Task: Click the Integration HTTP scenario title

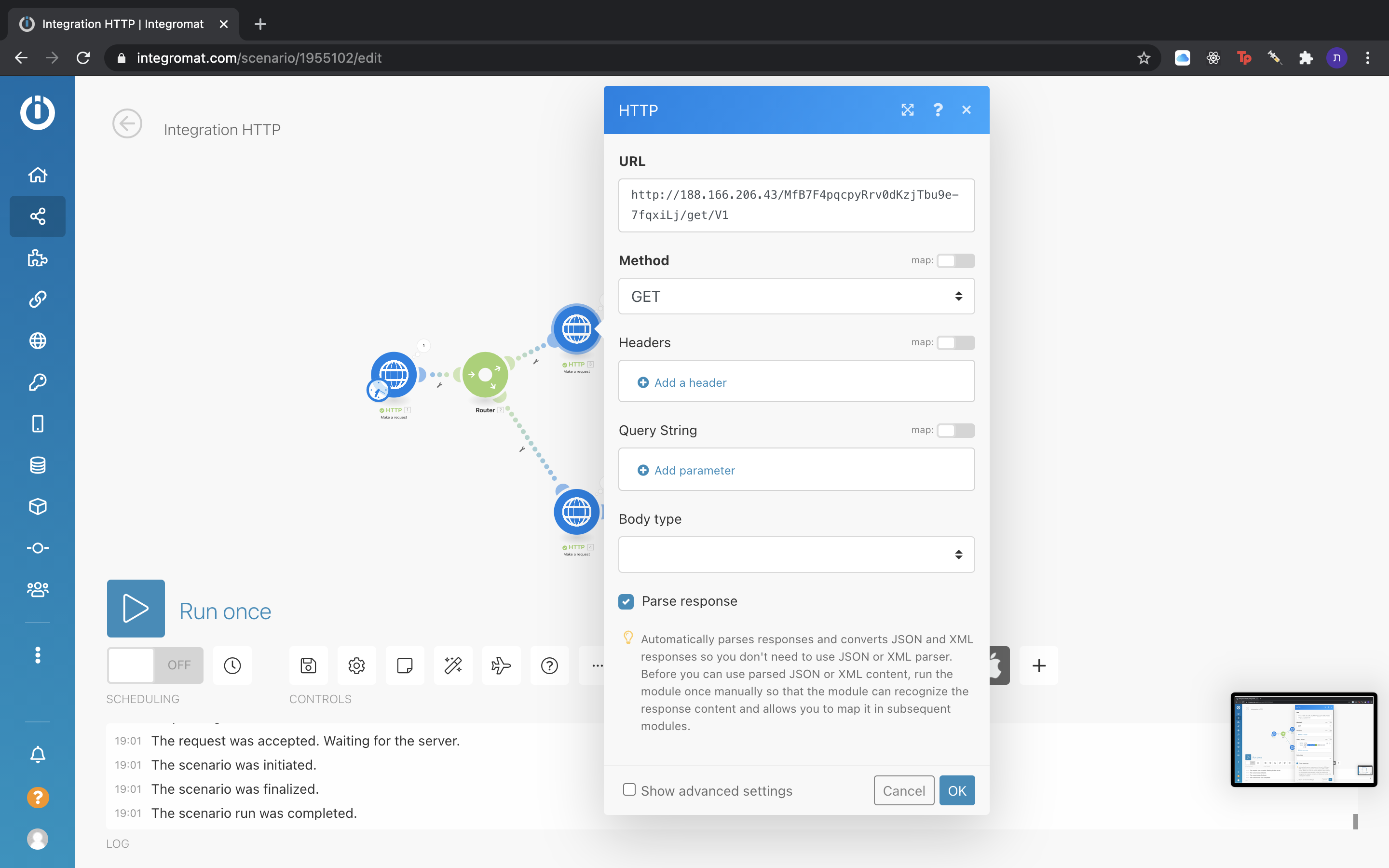Action: [222, 130]
